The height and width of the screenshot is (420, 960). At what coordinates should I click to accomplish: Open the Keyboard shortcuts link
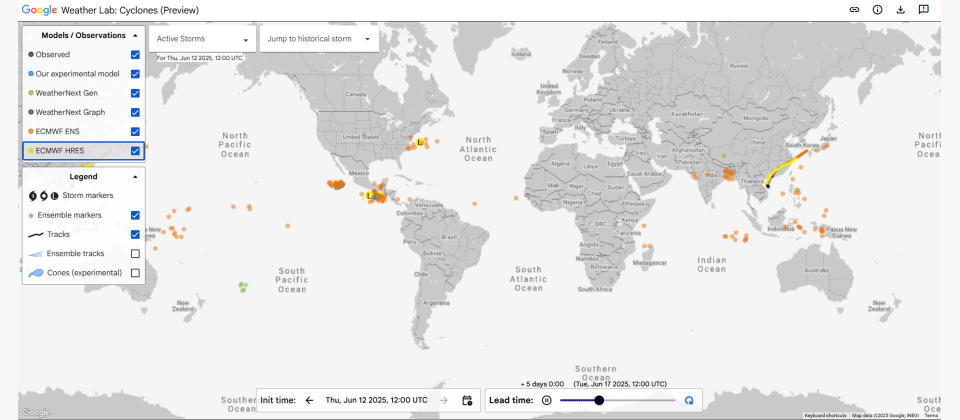pos(825,416)
